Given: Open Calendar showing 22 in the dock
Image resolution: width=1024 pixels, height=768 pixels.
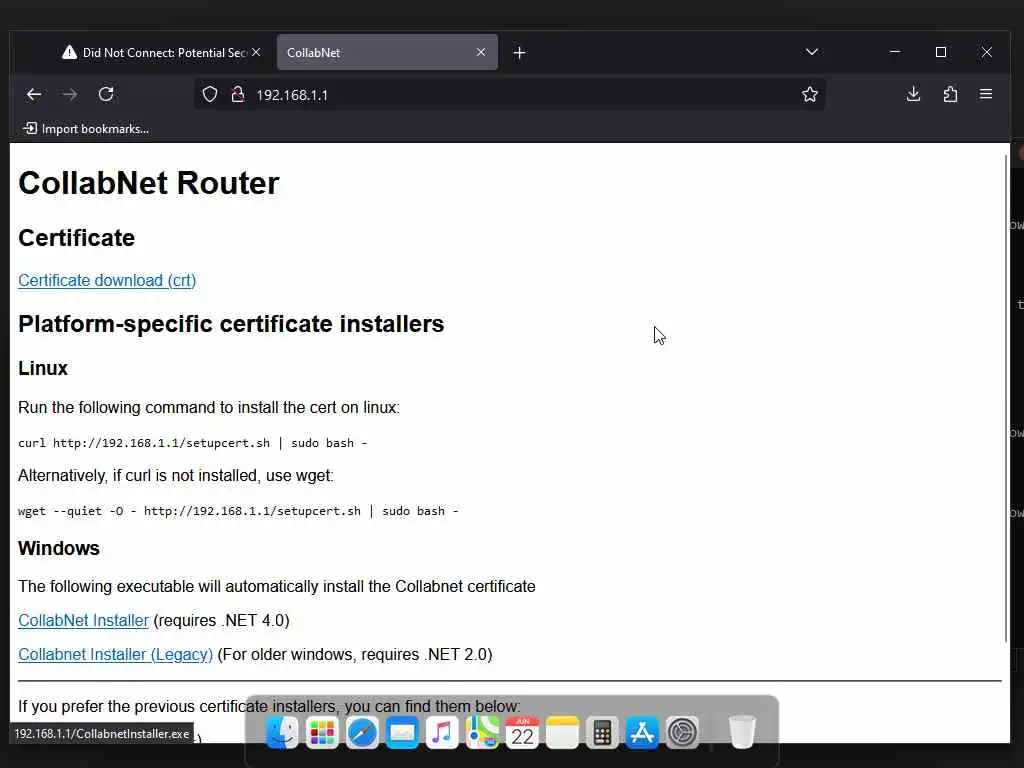Looking at the screenshot, I should 522,732.
